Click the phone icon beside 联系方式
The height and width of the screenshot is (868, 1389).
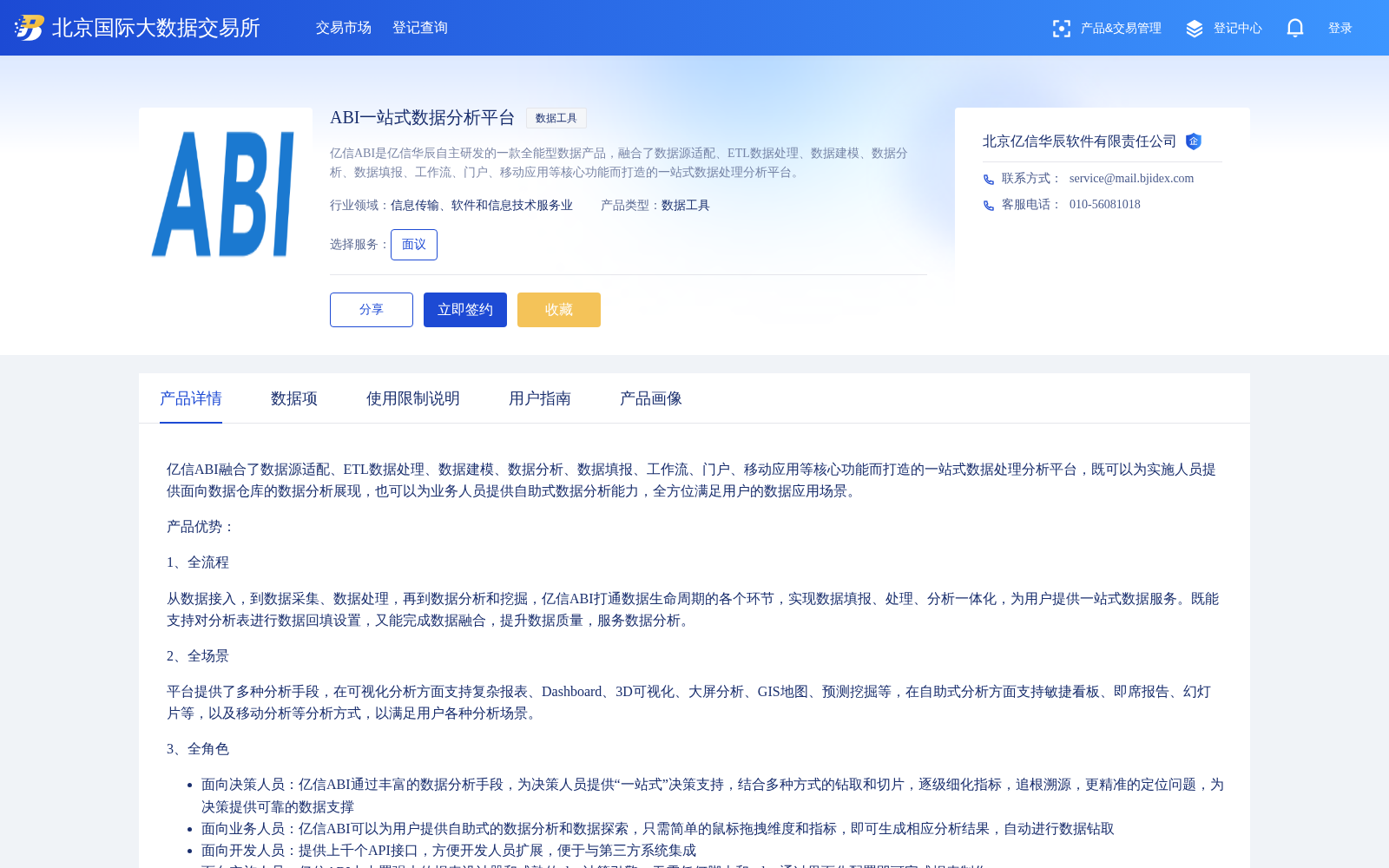coord(989,180)
